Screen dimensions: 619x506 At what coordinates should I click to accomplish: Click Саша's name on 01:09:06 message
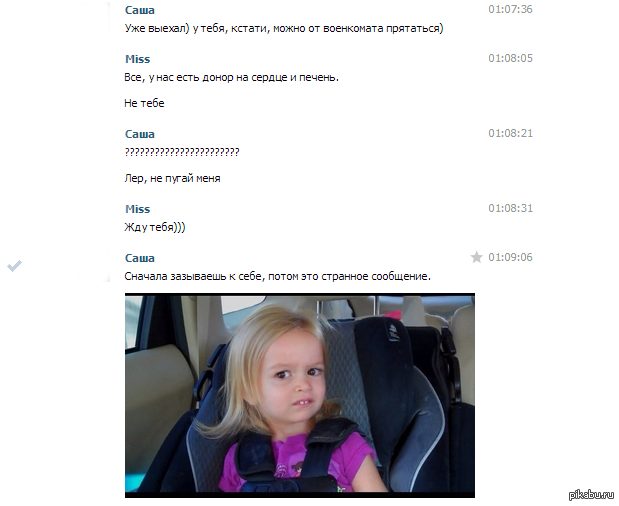[x=140, y=258]
